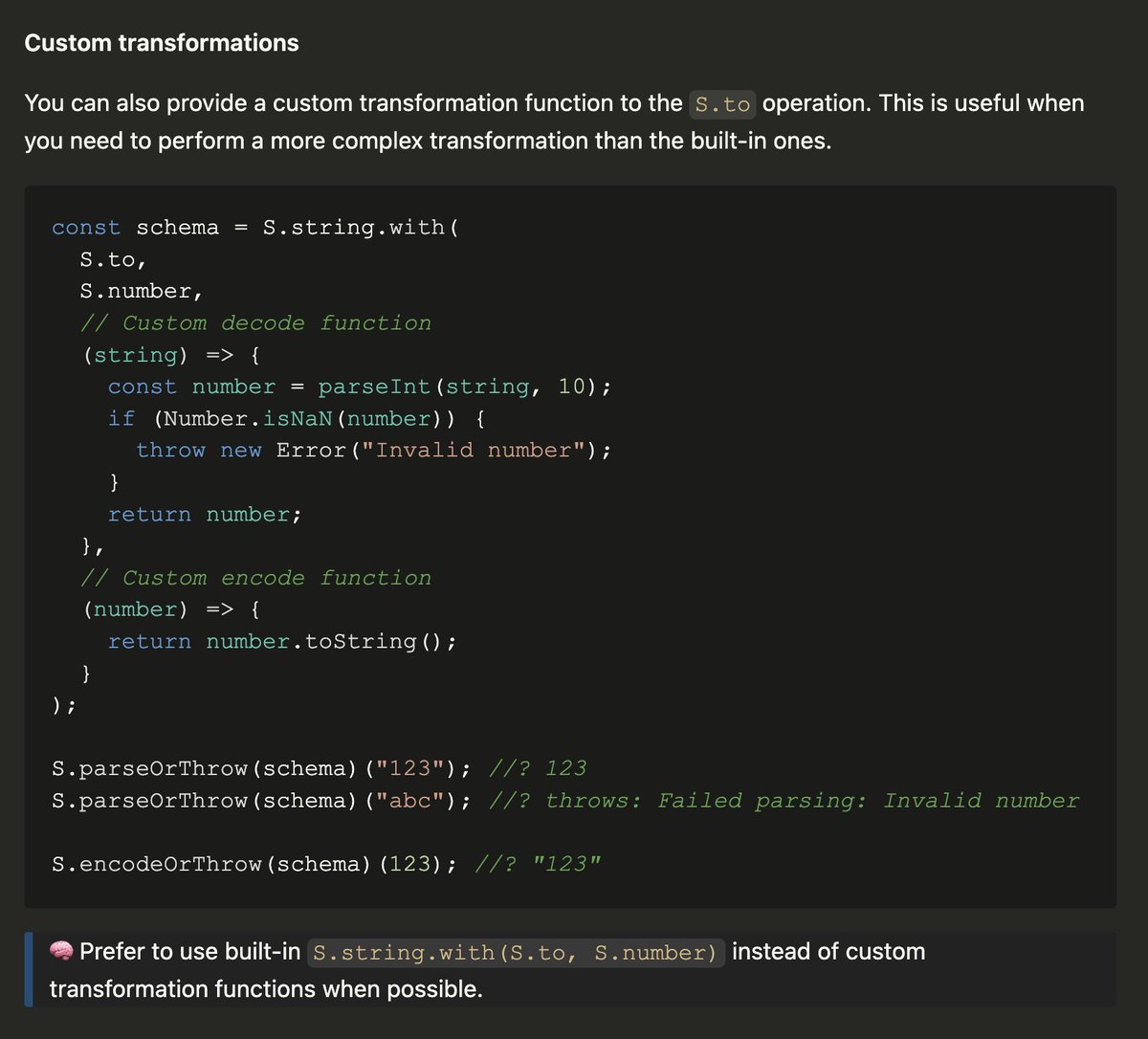
Task: Click the inline S.to code in paragraph
Action: 722,103
